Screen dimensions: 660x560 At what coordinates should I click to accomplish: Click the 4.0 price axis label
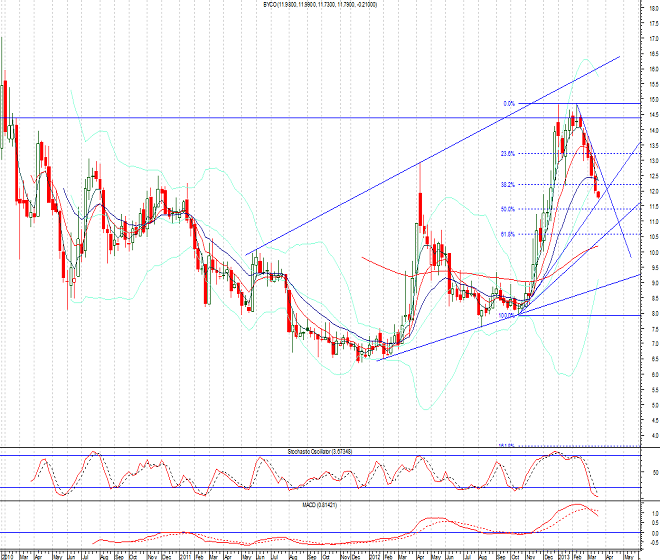point(650,436)
